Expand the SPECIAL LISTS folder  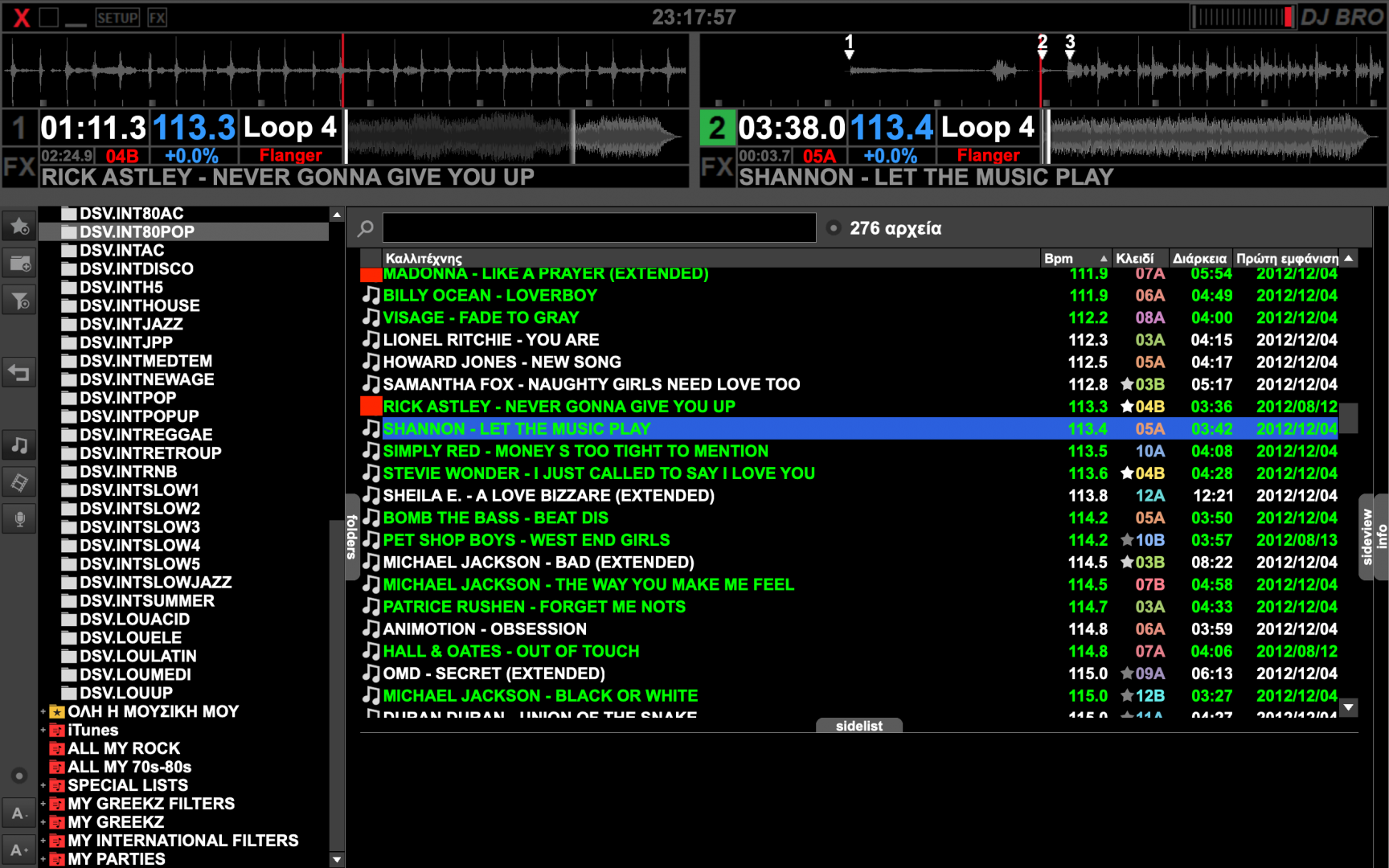(x=43, y=786)
